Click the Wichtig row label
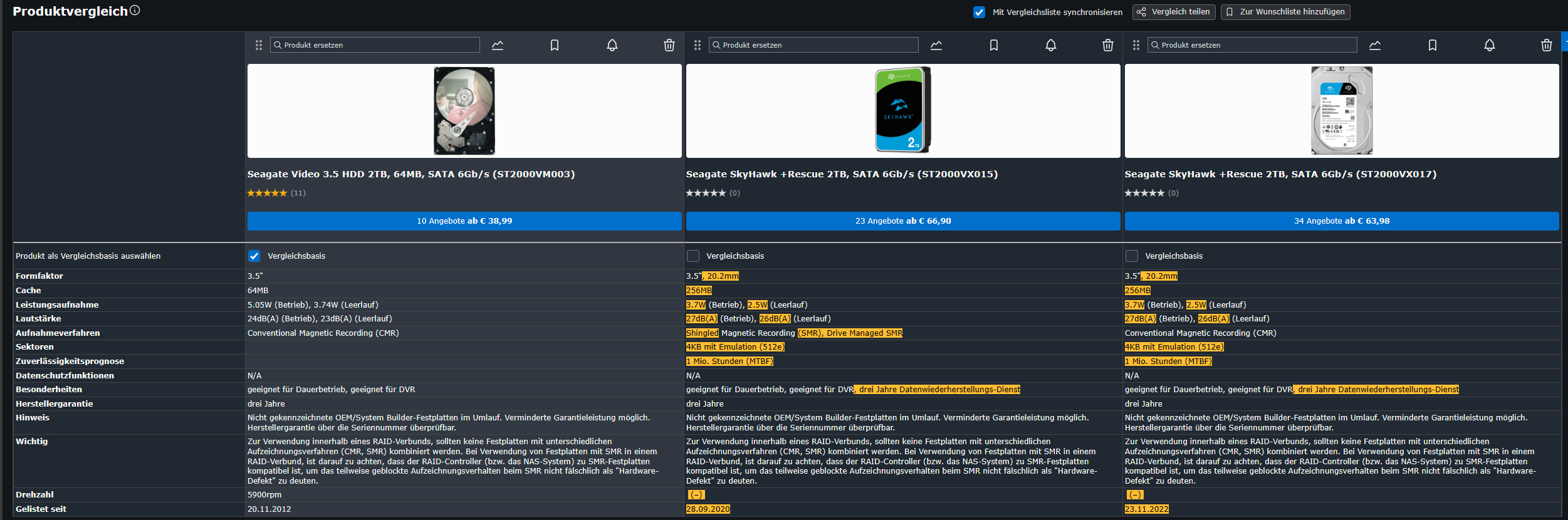The height and width of the screenshot is (520, 1568). [31, 442]
